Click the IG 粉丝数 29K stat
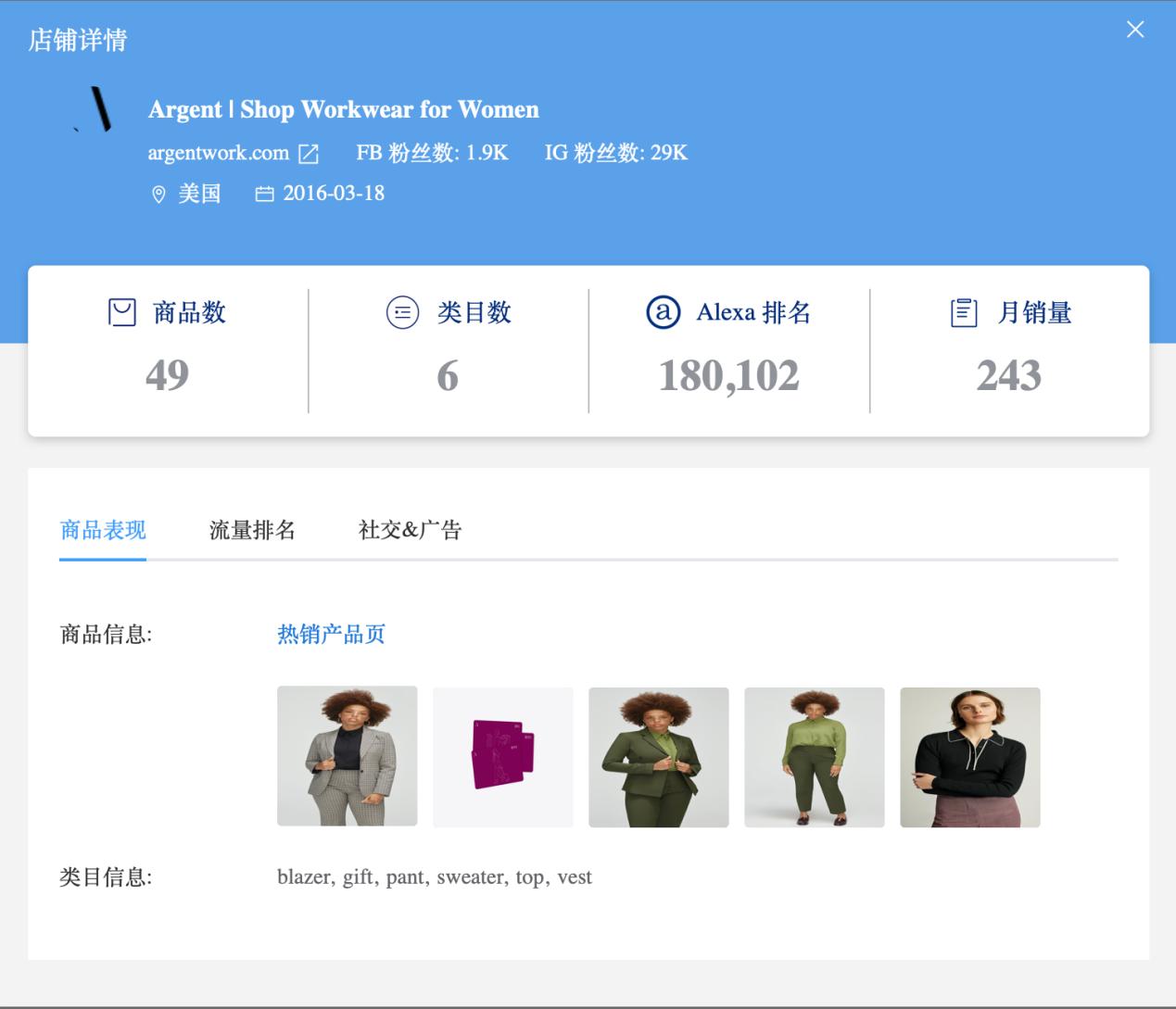This screenshot has width=1176, height=1009. point(616,153)
